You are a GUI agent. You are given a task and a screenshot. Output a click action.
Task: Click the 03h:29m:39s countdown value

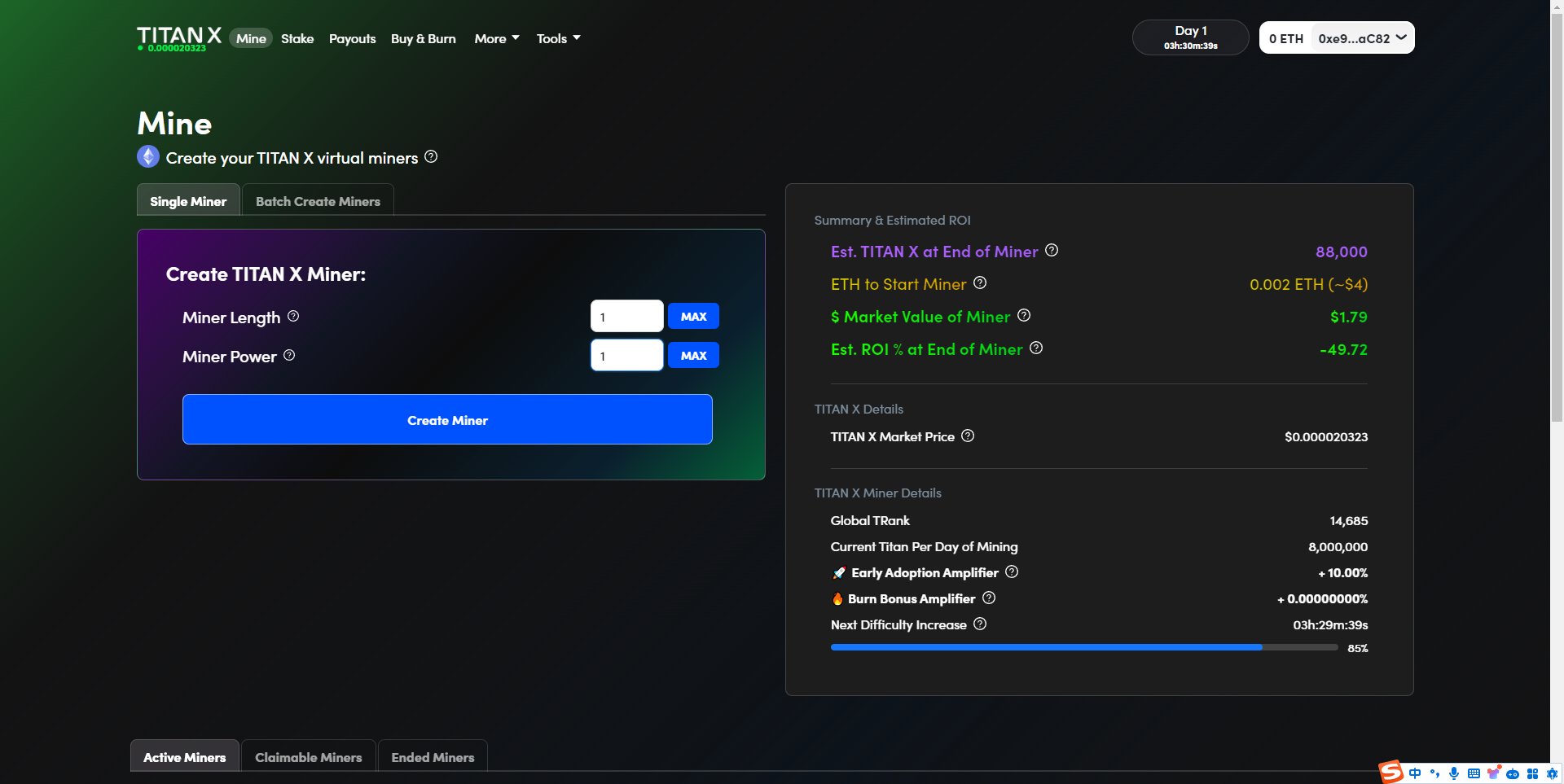click(x=1330, y=624)
